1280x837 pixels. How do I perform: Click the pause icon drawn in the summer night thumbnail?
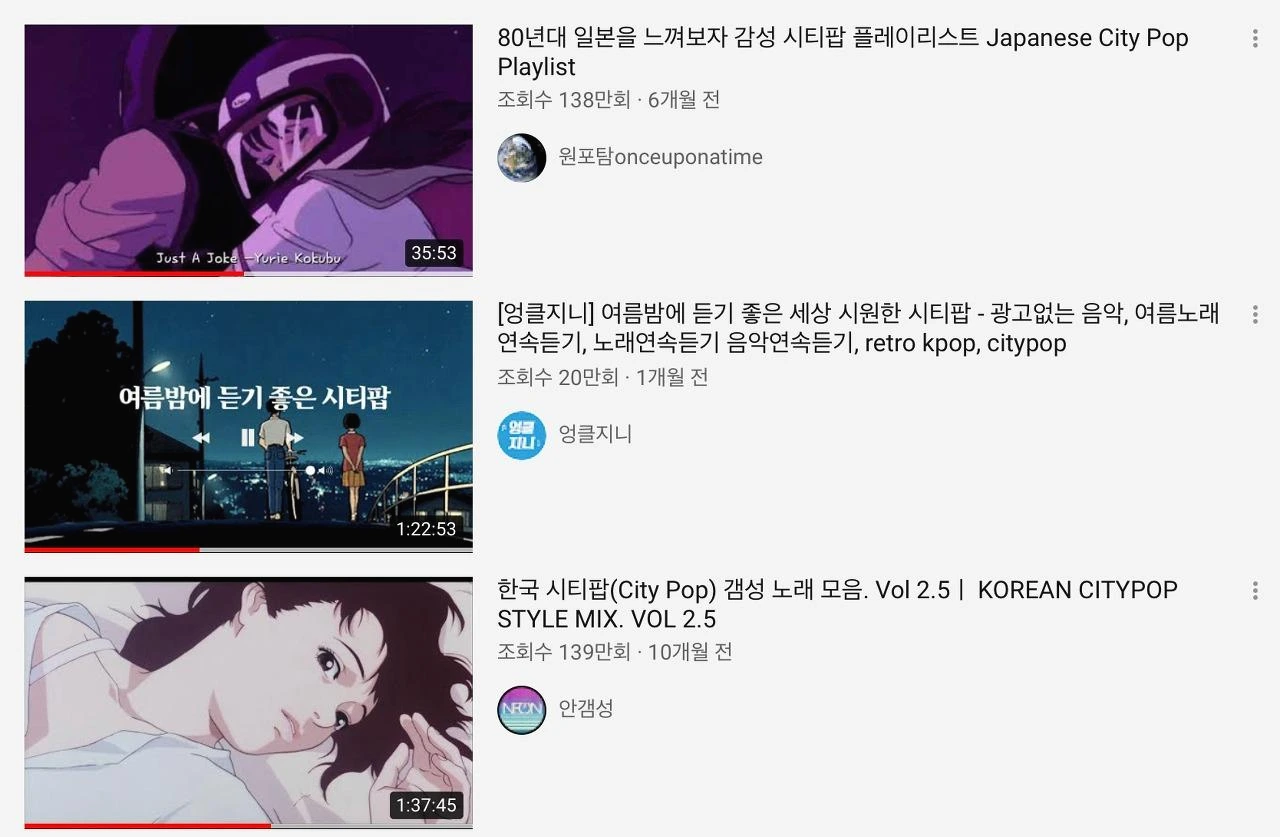click(247, 437)
